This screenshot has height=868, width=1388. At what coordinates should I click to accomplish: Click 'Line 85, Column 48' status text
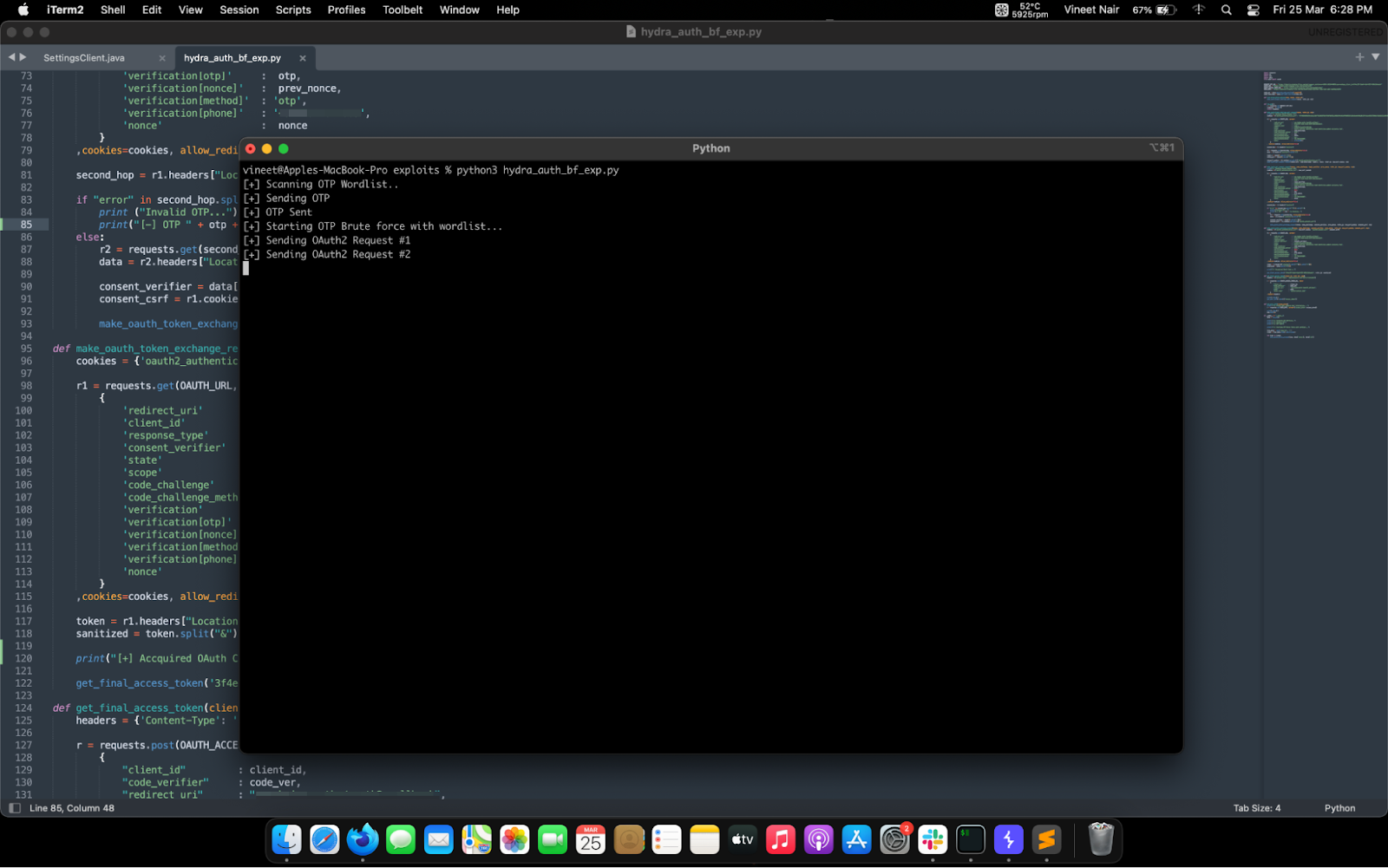(x=72, y=808)
